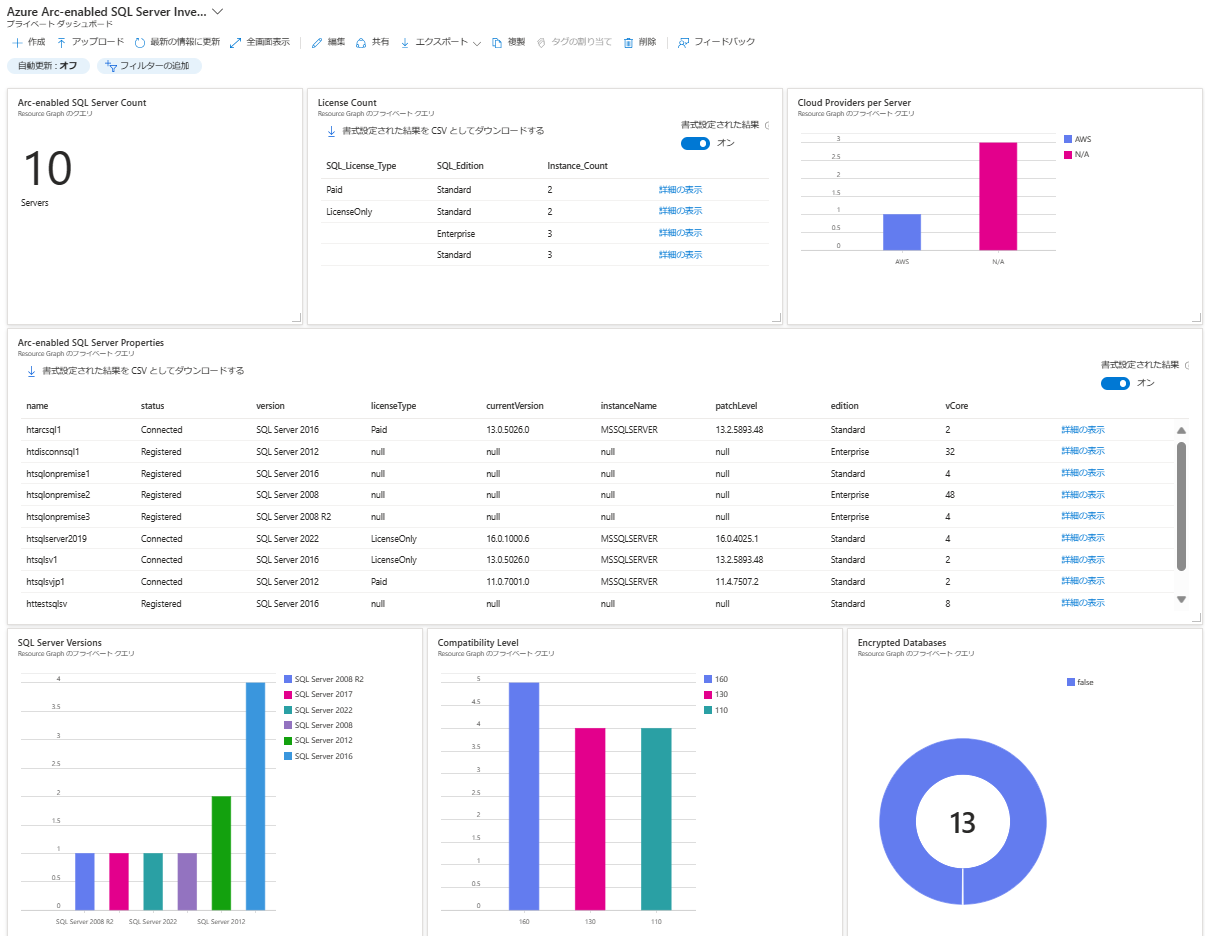Screen dimensions: 1205x936
Task: Click the 編集 pencil icon
Action: (317, 43)
